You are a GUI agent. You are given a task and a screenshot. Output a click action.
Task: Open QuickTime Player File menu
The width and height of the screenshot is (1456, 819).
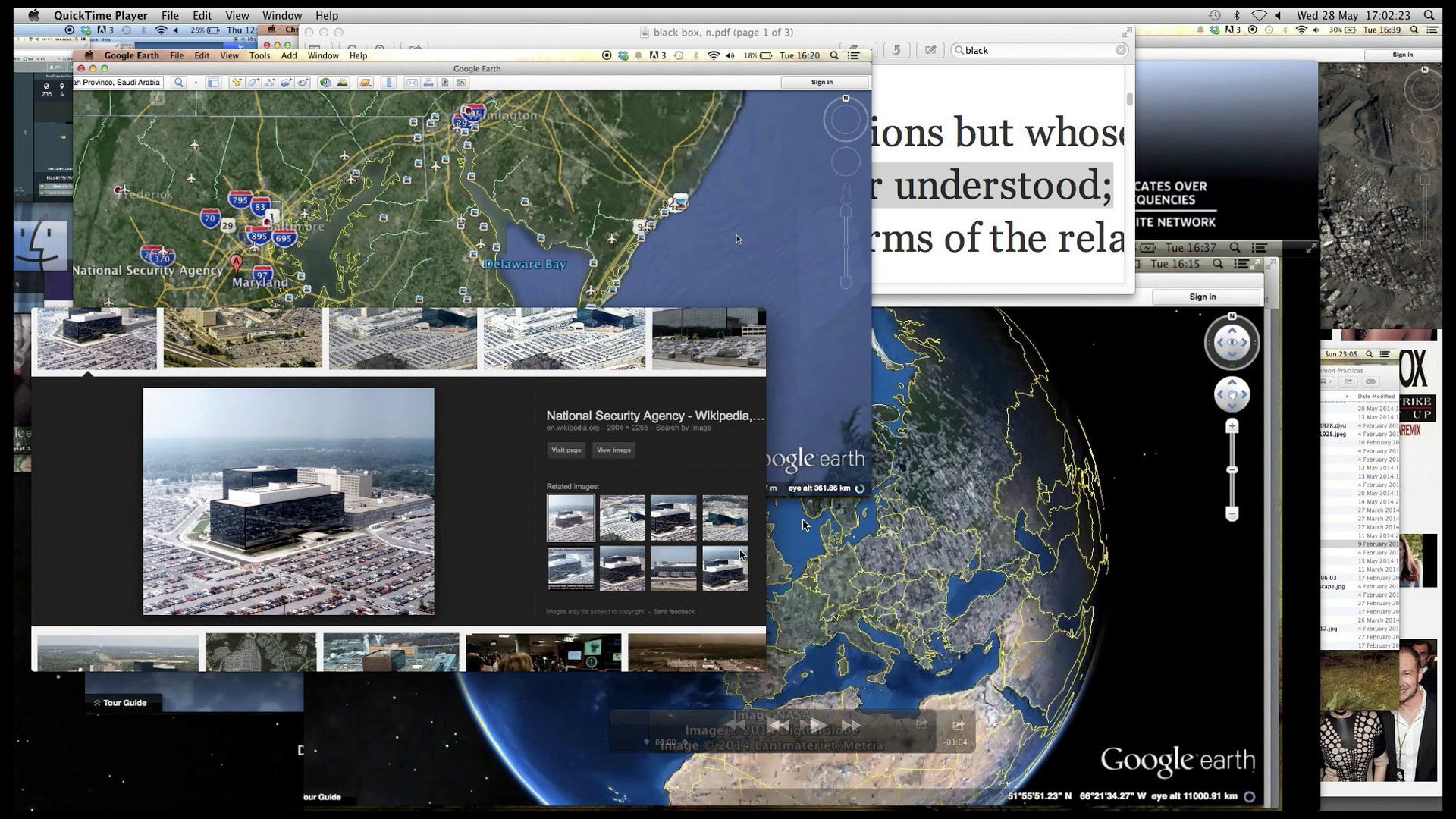[x=170, y=15]
